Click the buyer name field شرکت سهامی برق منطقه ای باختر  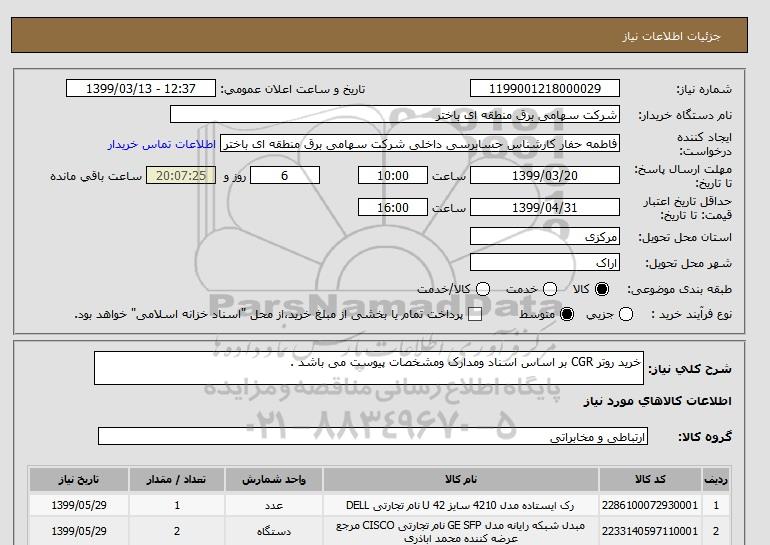click(395, 114)
